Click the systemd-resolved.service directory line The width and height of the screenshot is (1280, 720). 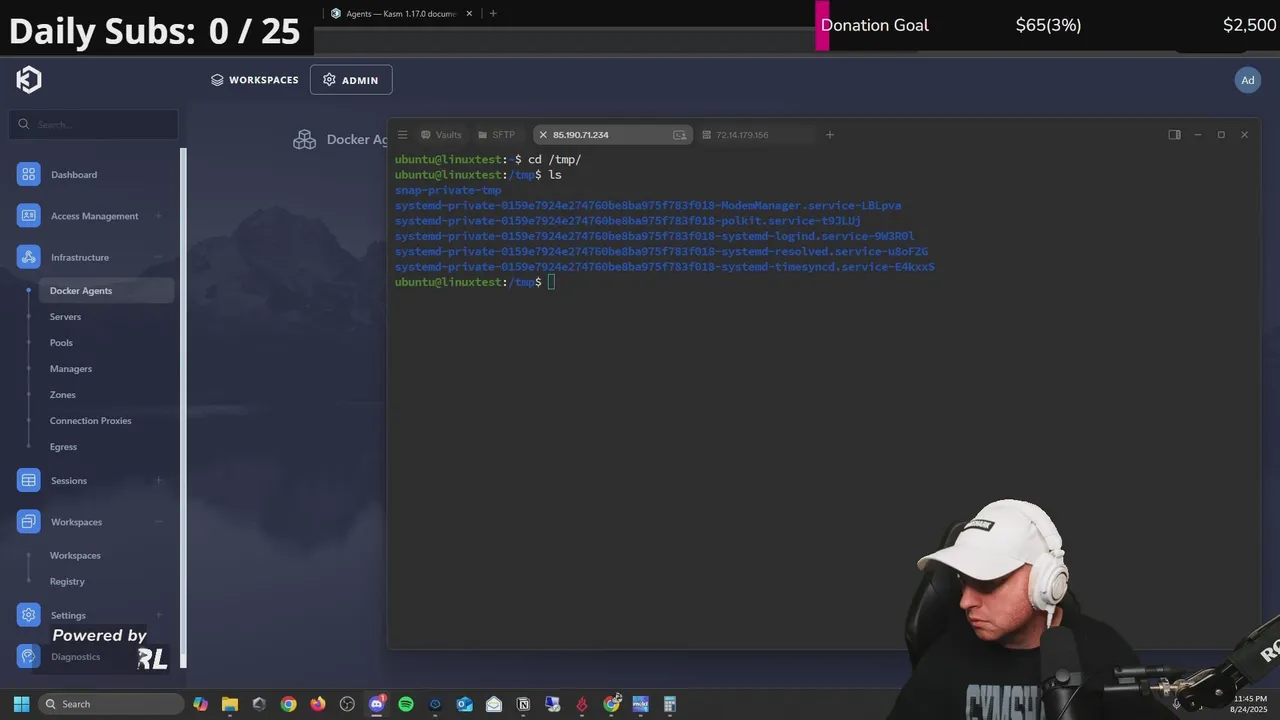(x=661, y=252)
